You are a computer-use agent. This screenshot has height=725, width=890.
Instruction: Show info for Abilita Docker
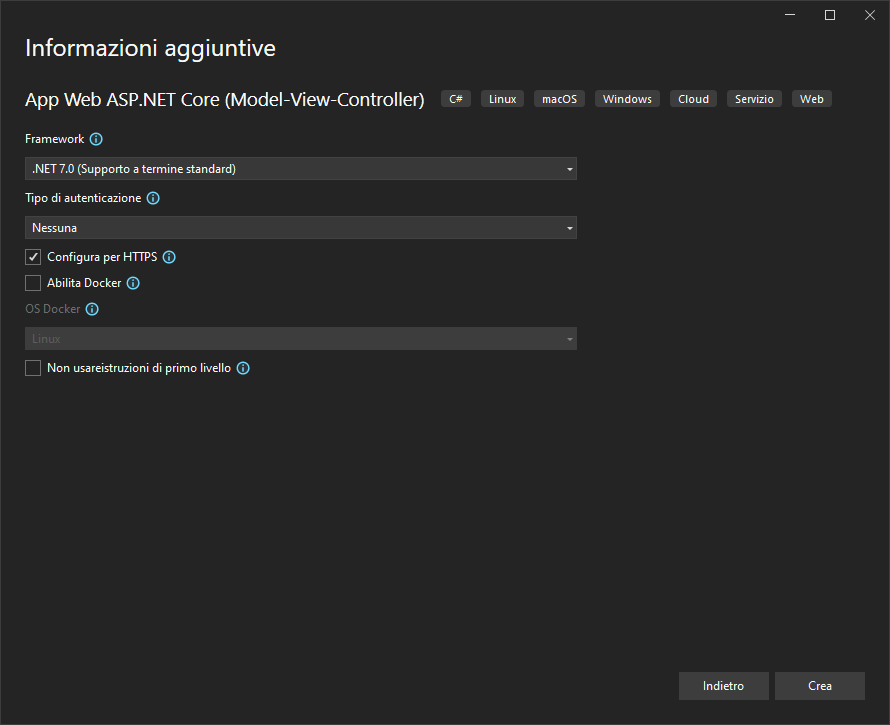point(133,283)
